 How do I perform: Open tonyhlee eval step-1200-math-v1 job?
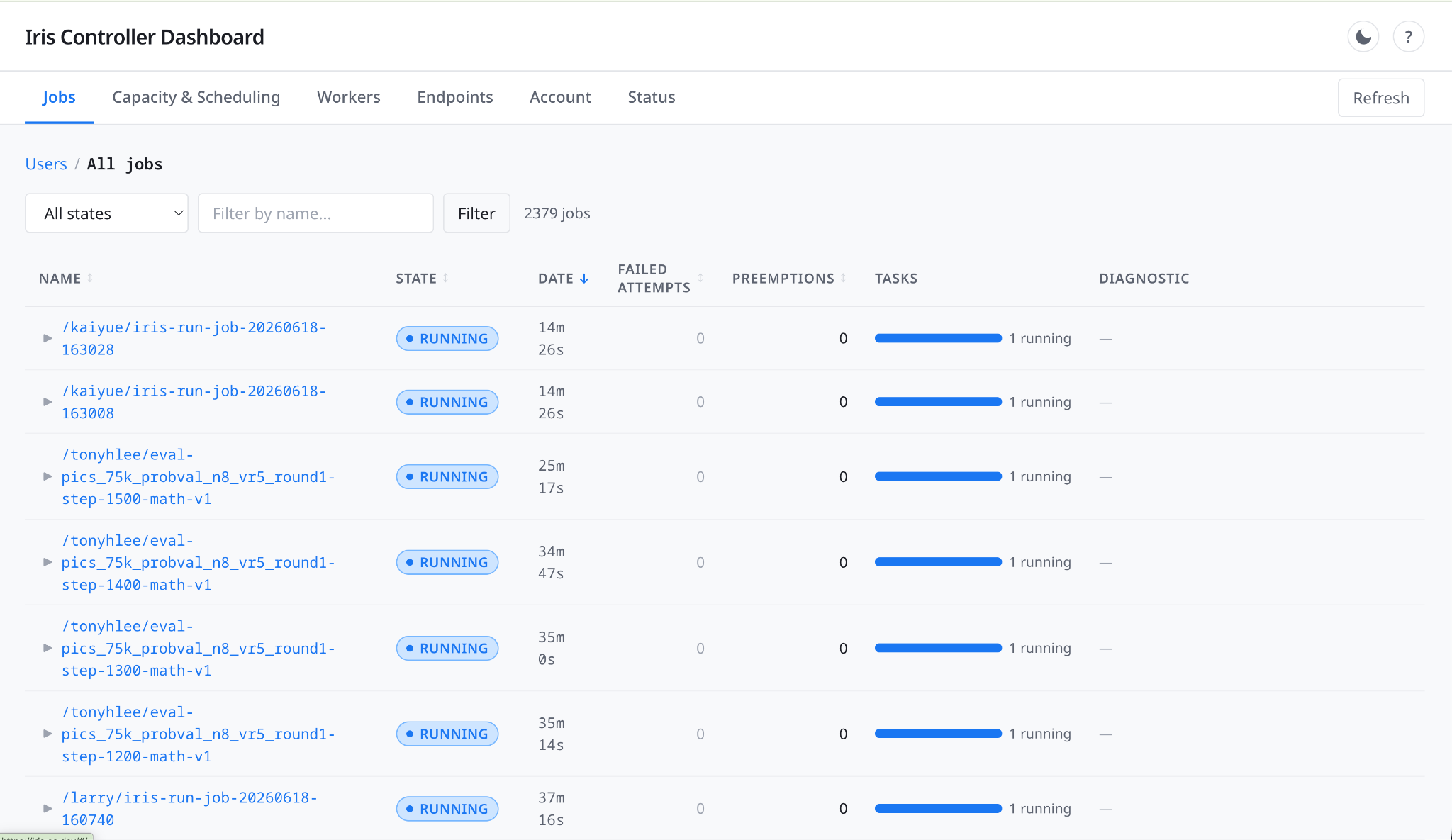199,734
